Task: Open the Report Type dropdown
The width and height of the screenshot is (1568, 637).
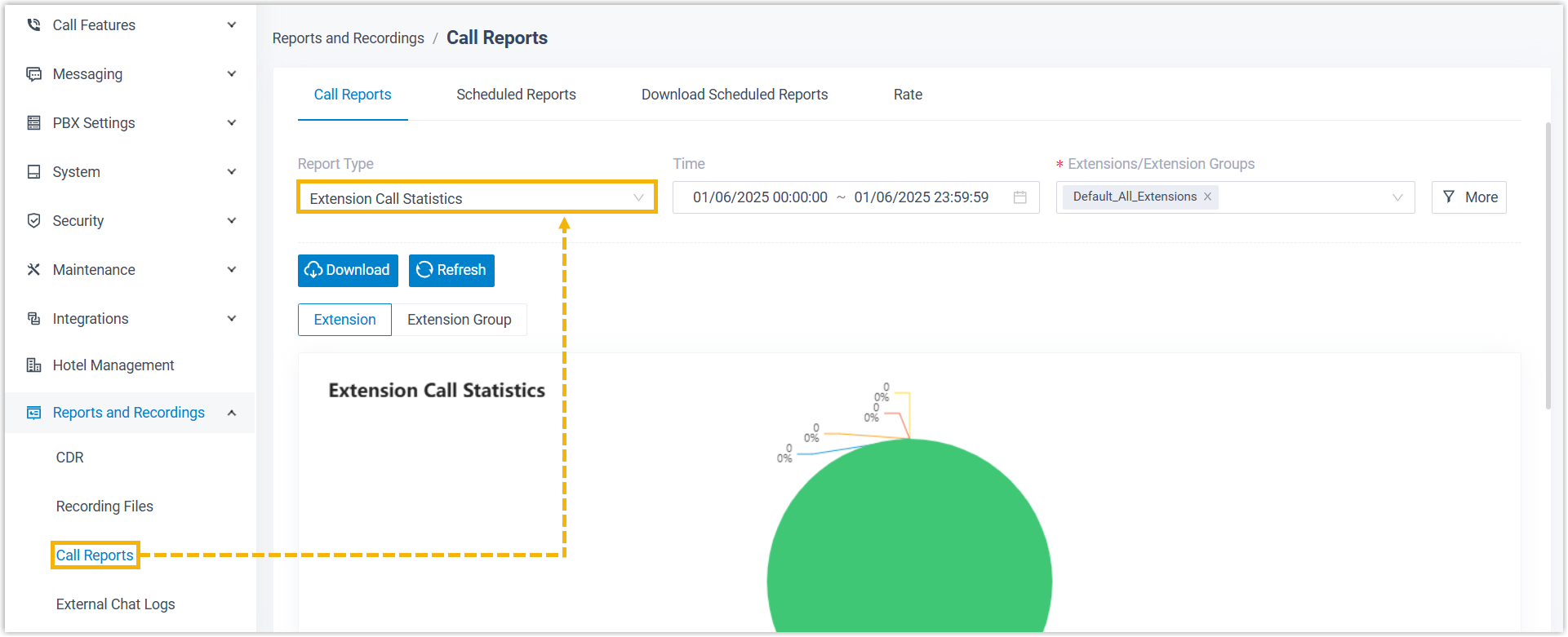Action: (x=477, y=198)
